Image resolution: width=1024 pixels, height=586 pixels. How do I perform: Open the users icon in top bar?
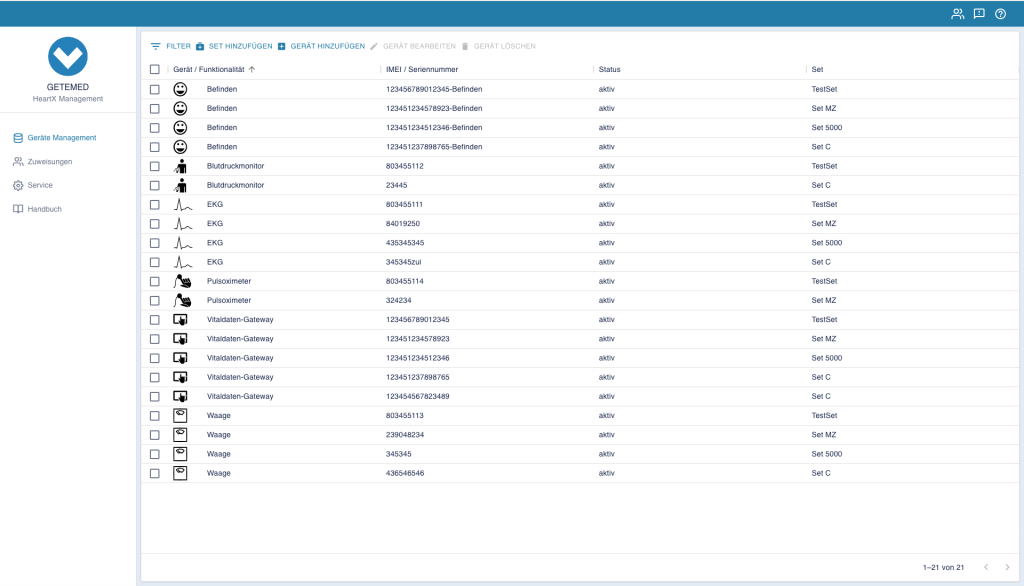(958, 14)
